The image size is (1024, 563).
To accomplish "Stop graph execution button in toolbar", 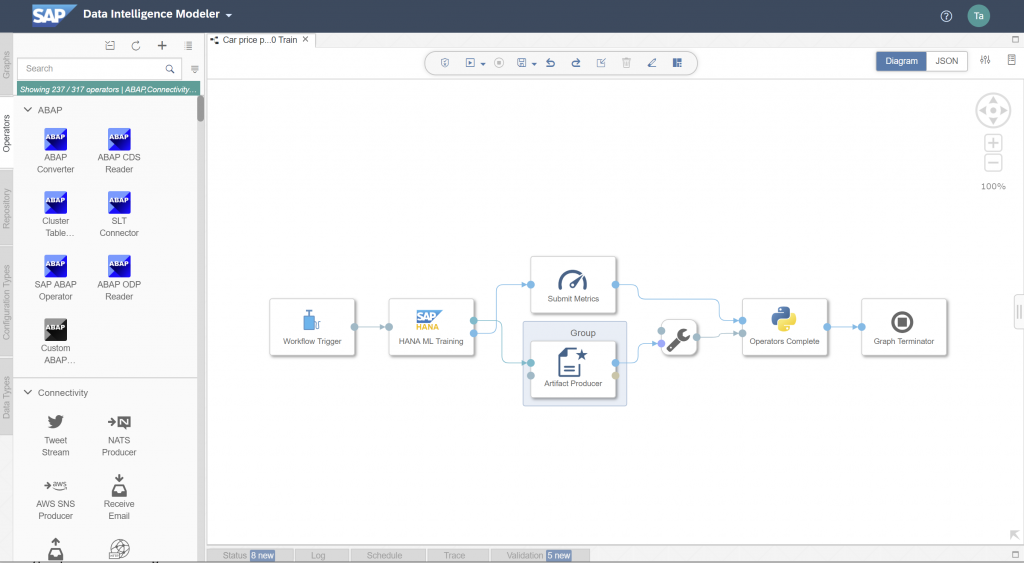I will tap(499, 63).
